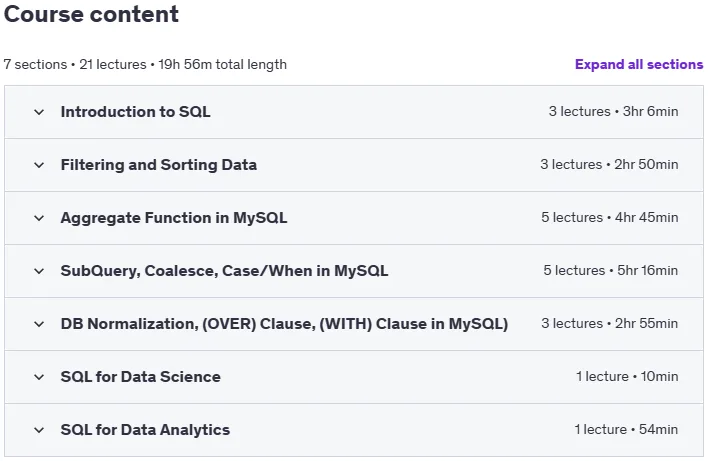Click the 1 lecture 54min label
709x461 pixels.
pos(626,429)
